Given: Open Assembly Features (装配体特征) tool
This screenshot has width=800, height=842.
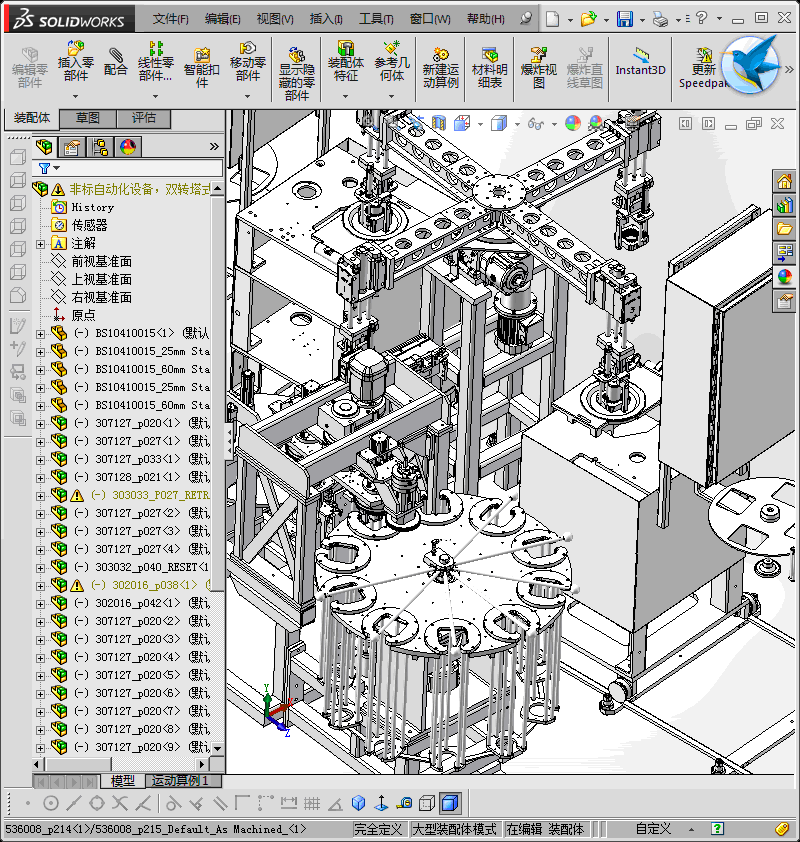Looking at the screenshot, I should pyautogui.click(x=345, y=62).
